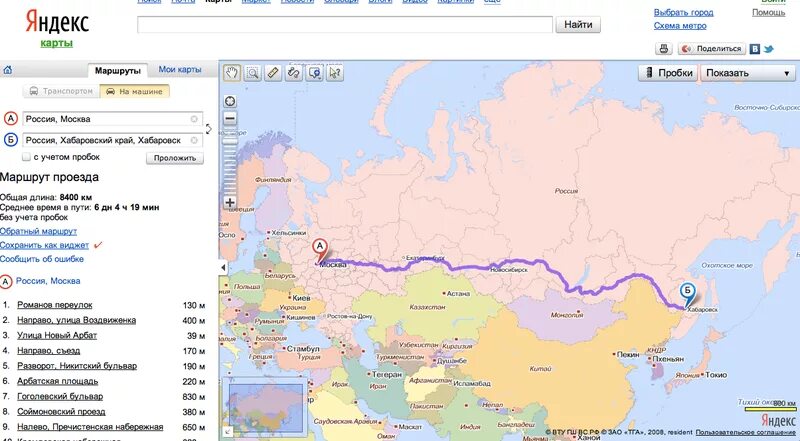This screenshot has width=800, height=441.
Task: Open the Маршруты tab
Action: click(117, 70)
